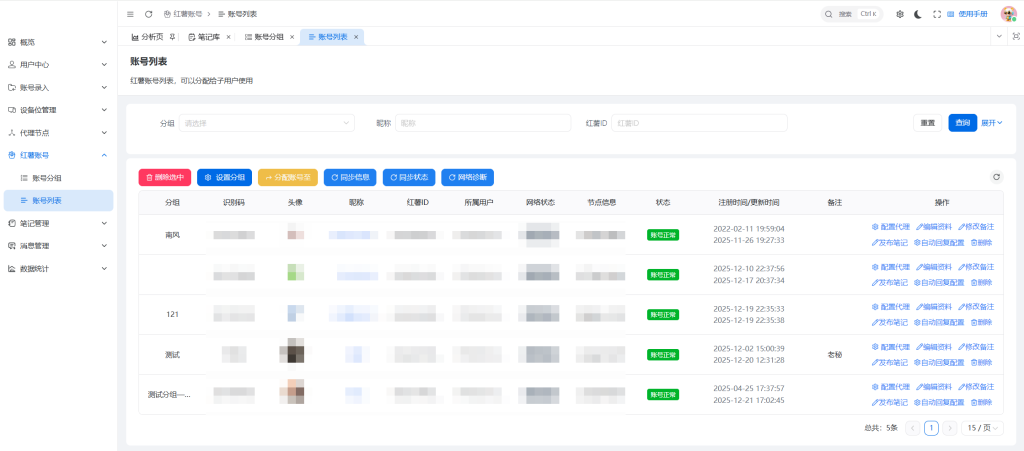Open the 分组 select dropdown

coord(266,123)
